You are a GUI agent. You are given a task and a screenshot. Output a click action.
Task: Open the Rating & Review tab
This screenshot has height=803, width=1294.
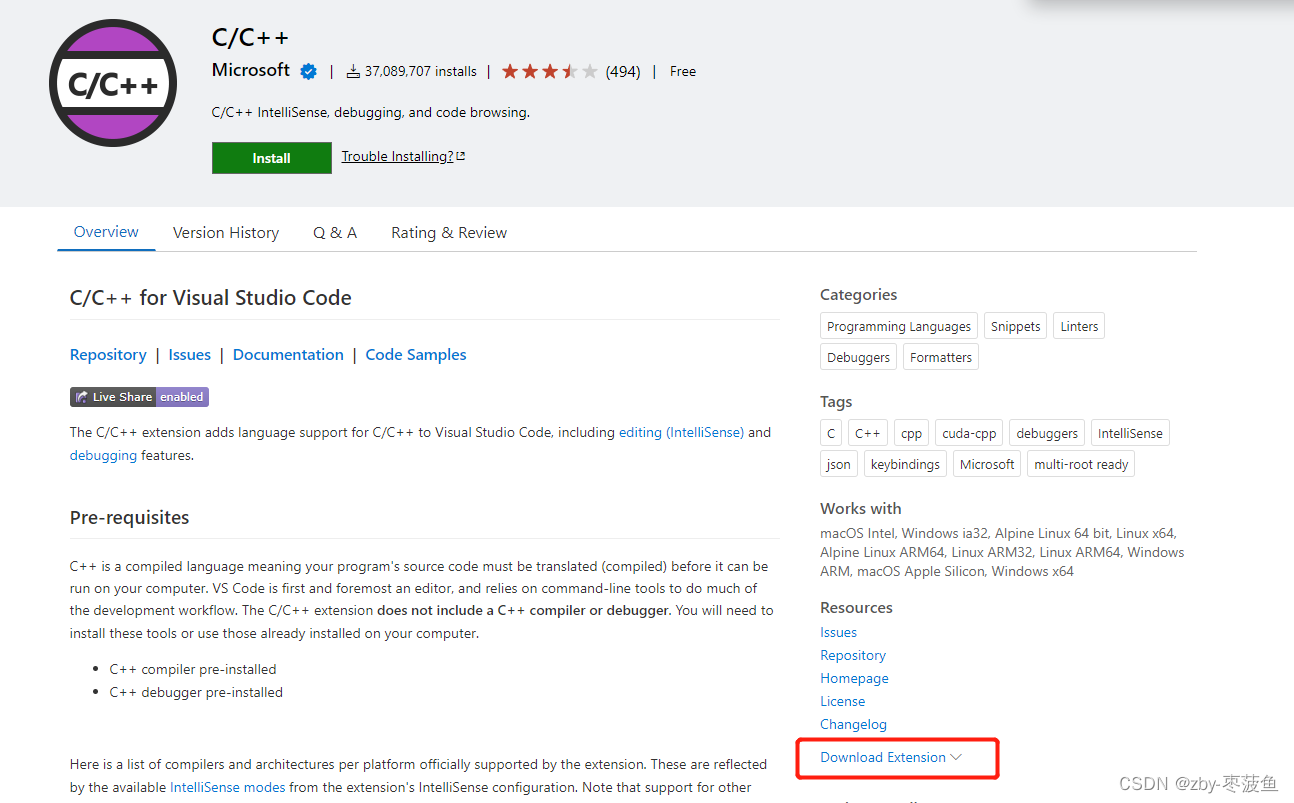coord(449,233)
